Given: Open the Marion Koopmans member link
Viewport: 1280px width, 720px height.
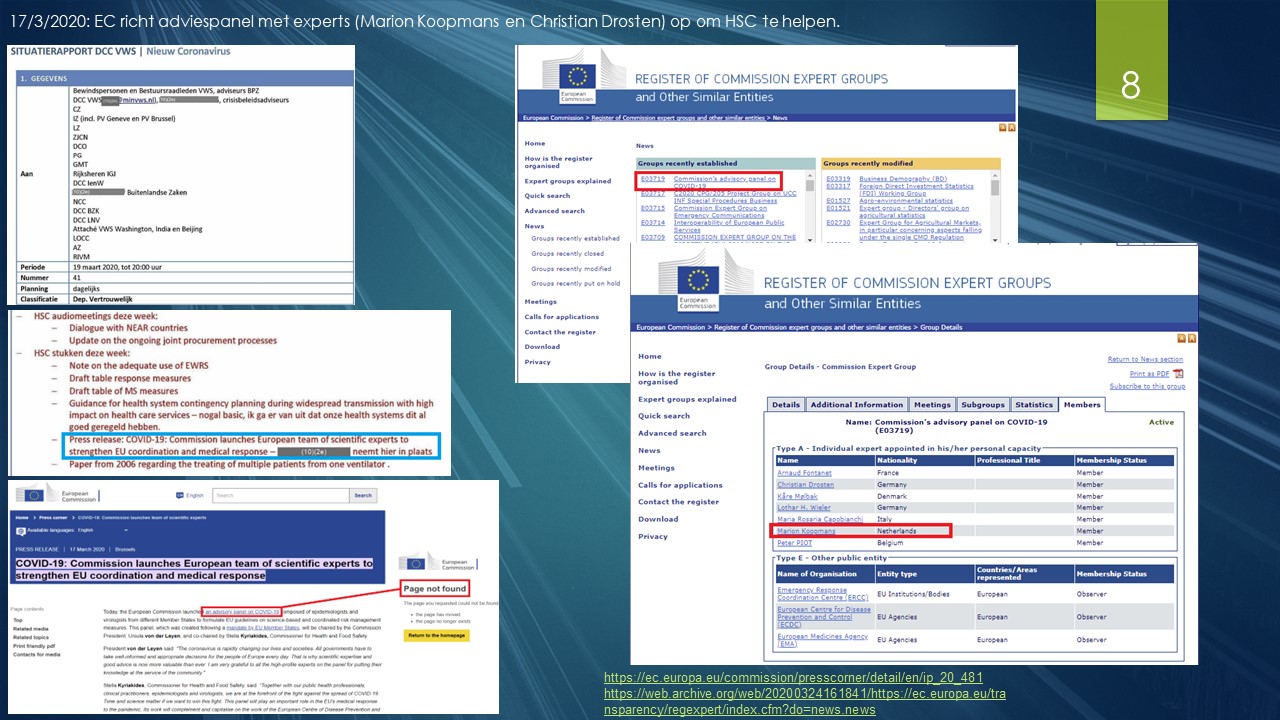Looking at the screenshot, I should coord(806,531).
